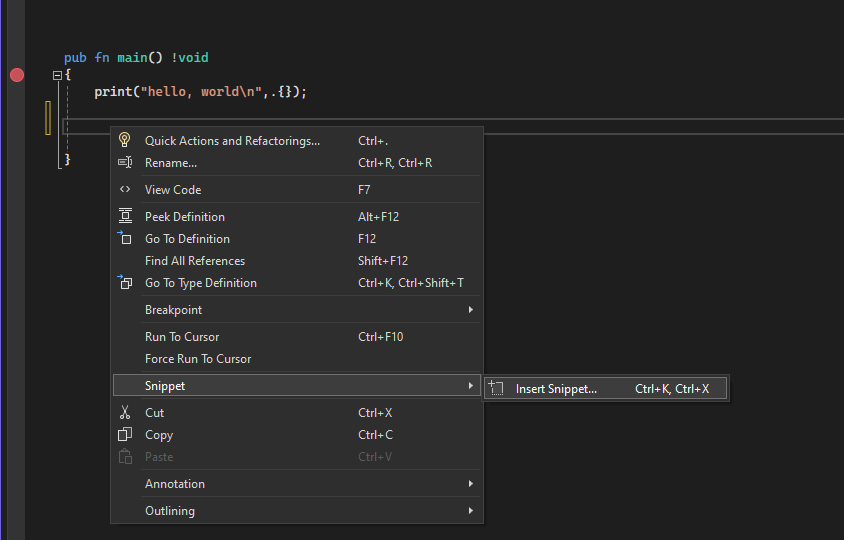Select Force Run To Cursor
Screen dimensions: 844x540
pyautogui.click(x=198, y=359)
